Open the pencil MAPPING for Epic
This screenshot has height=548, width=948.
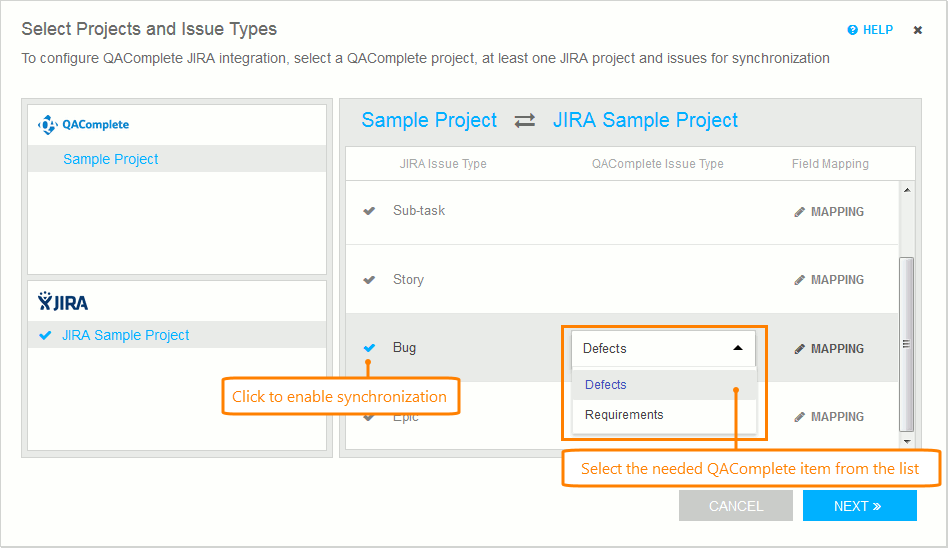(829, 417)
